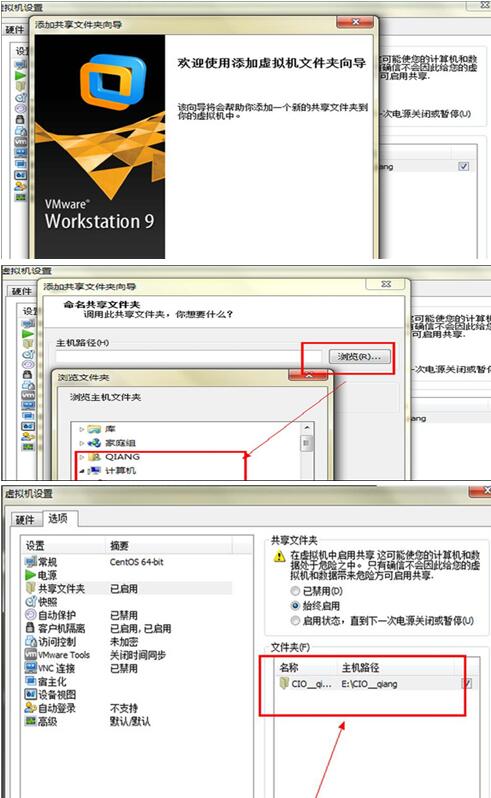The height and width of the screenshot is (798, 491).
Task: Select the 设备视图 icon
Action: click(31, 694)
